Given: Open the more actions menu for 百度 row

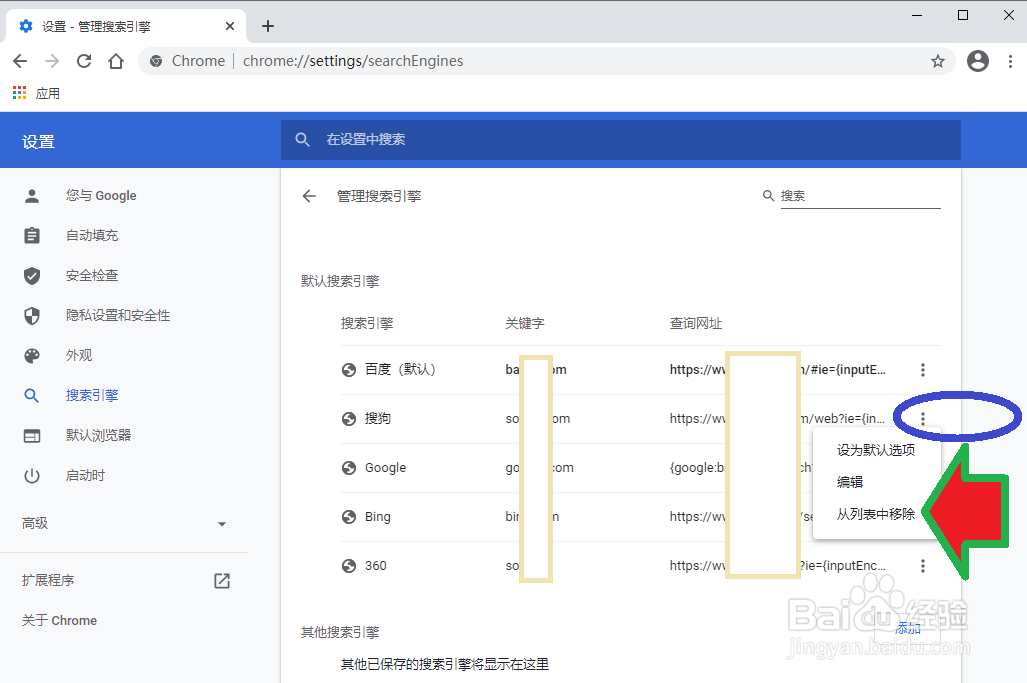Looking at the screenshot, I should 923,370.
